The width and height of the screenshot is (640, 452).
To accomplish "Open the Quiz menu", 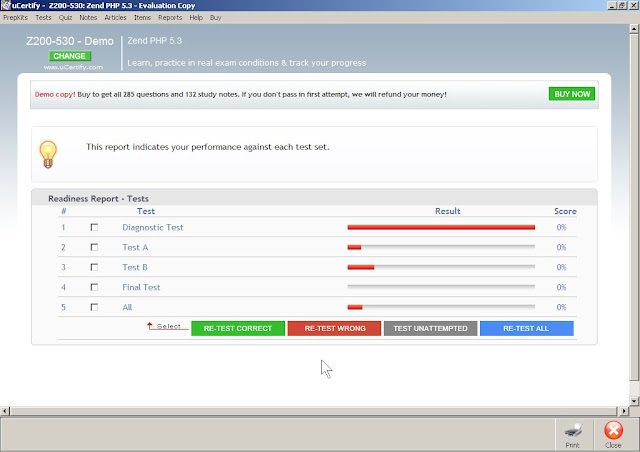I will click(x=65, y=18).
